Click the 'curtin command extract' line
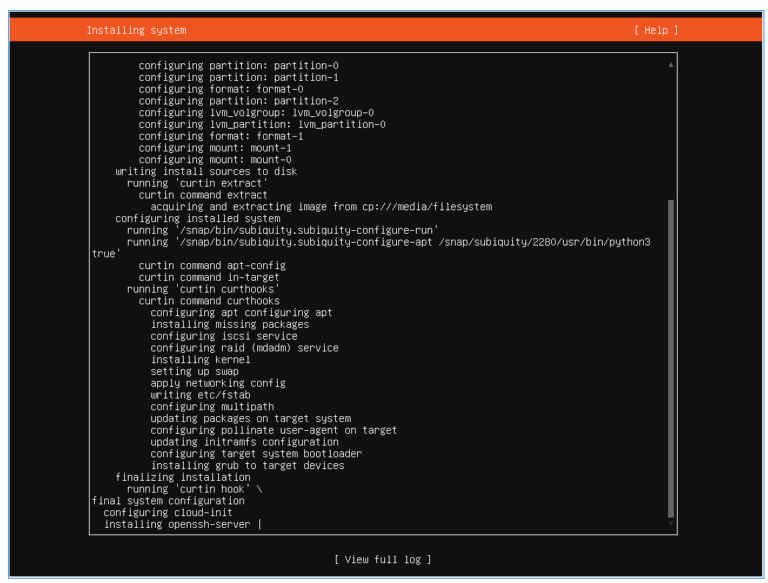The width and height of the screenshot is (768, 583). coord(203,194)
